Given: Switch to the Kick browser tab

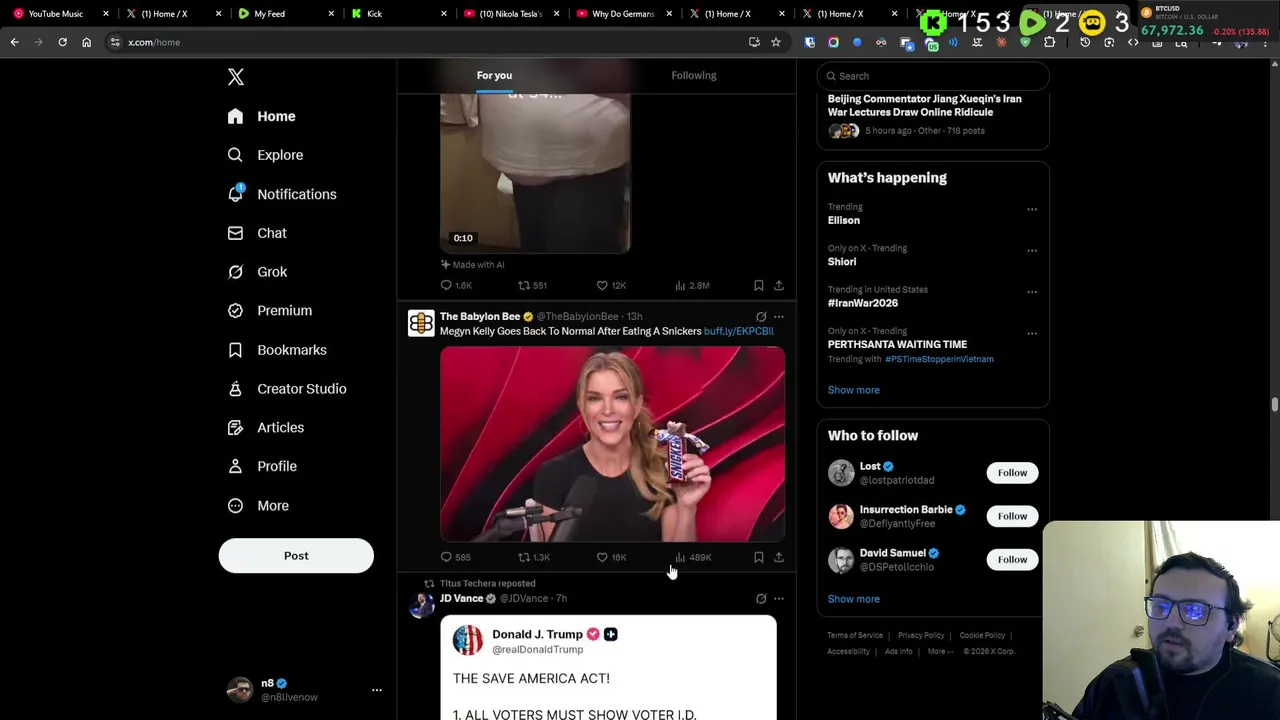Looking at the screenshot, I should pos(400,14).
